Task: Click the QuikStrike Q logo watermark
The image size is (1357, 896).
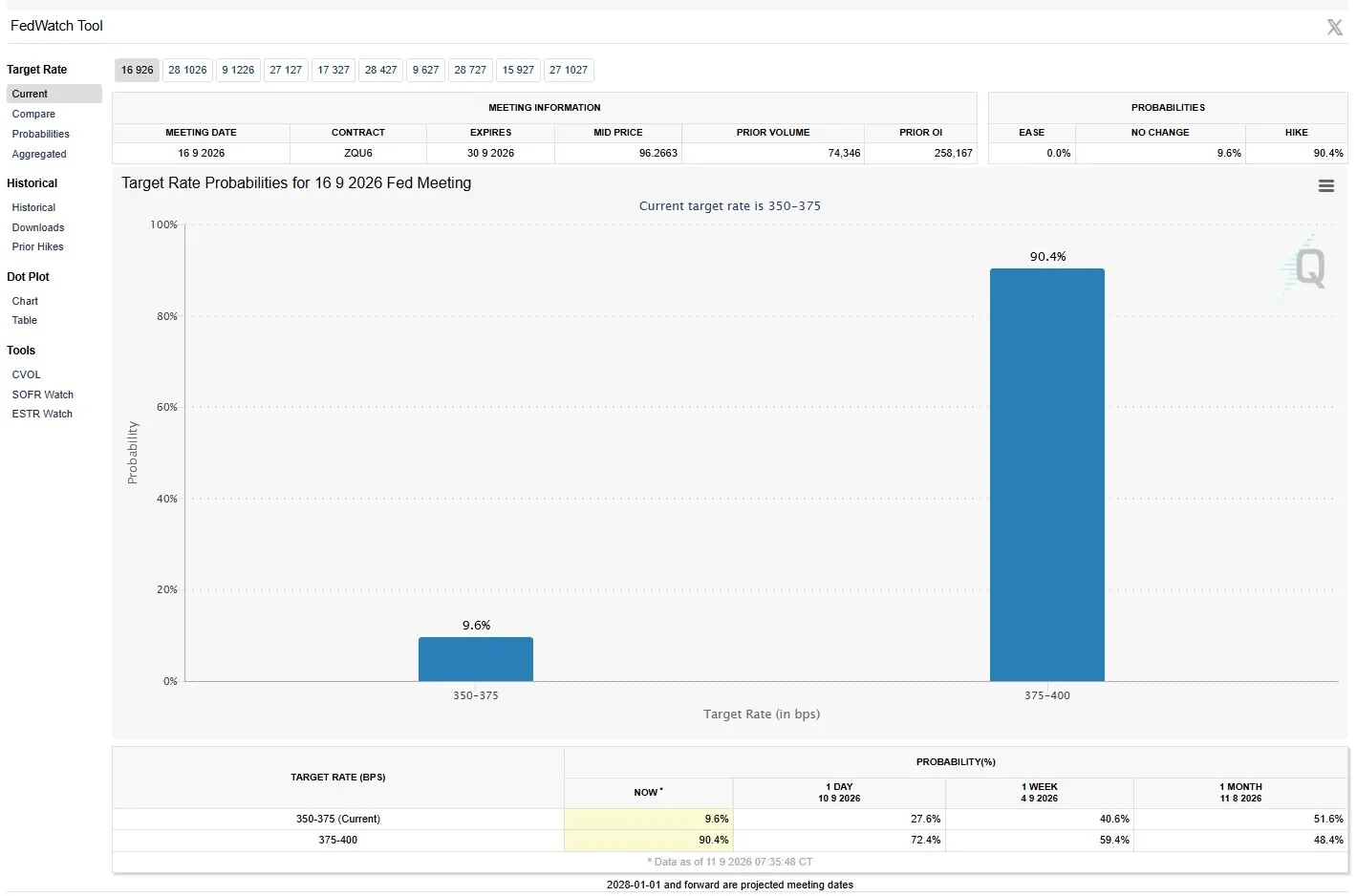Action: click(x=1306, y=268)
